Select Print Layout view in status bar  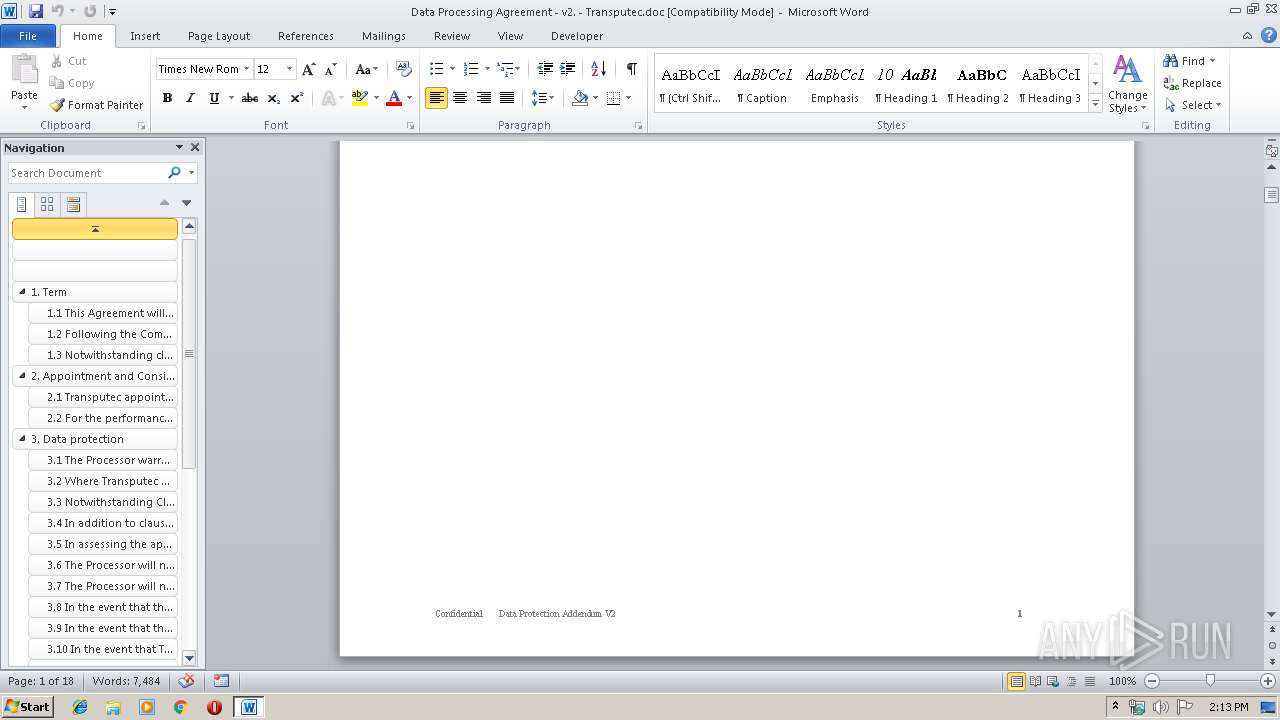click(x=1016, y=681)
